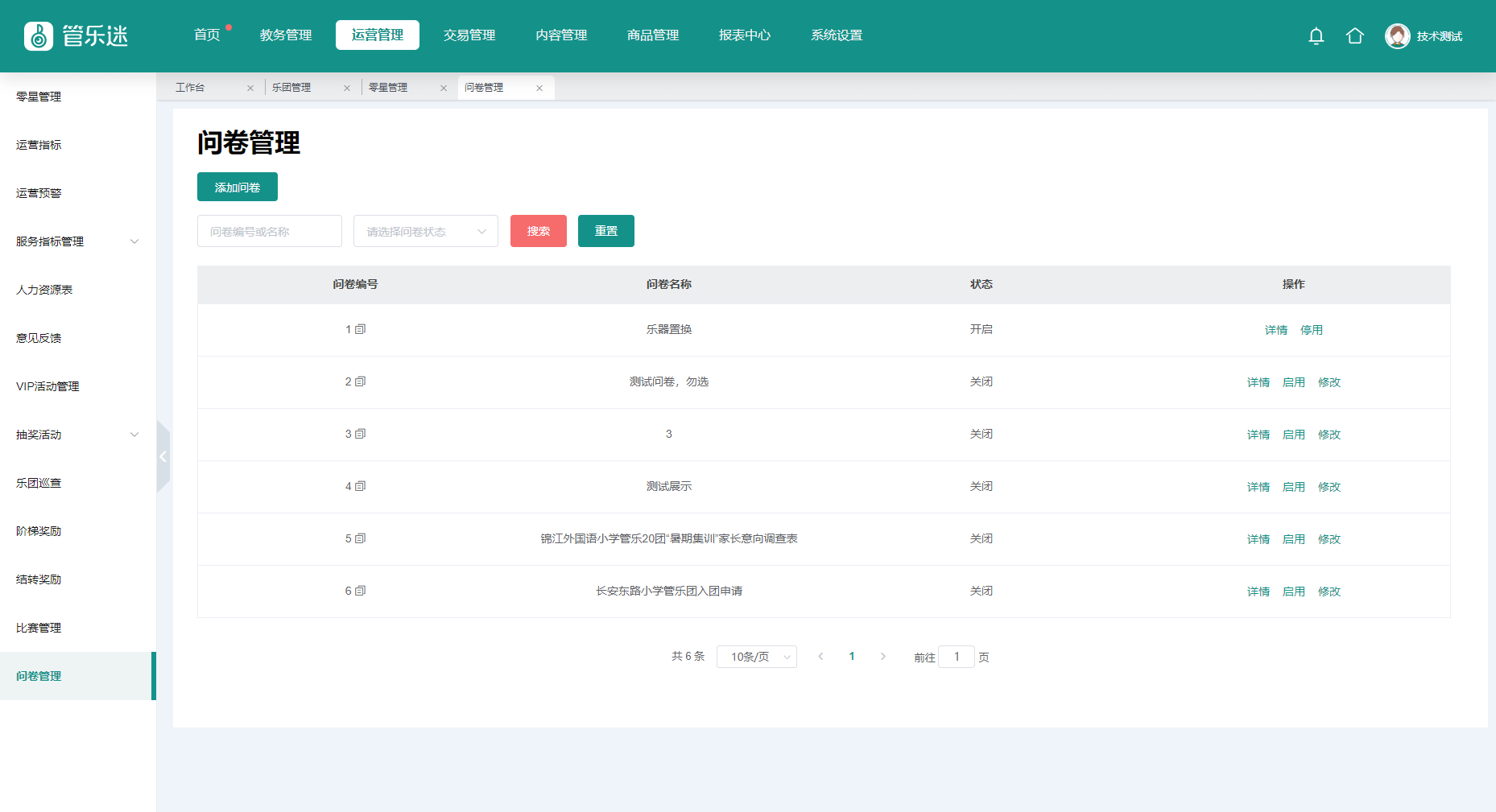Enable the 测试展示 questionnaire via 启用

pos(1293,487)
